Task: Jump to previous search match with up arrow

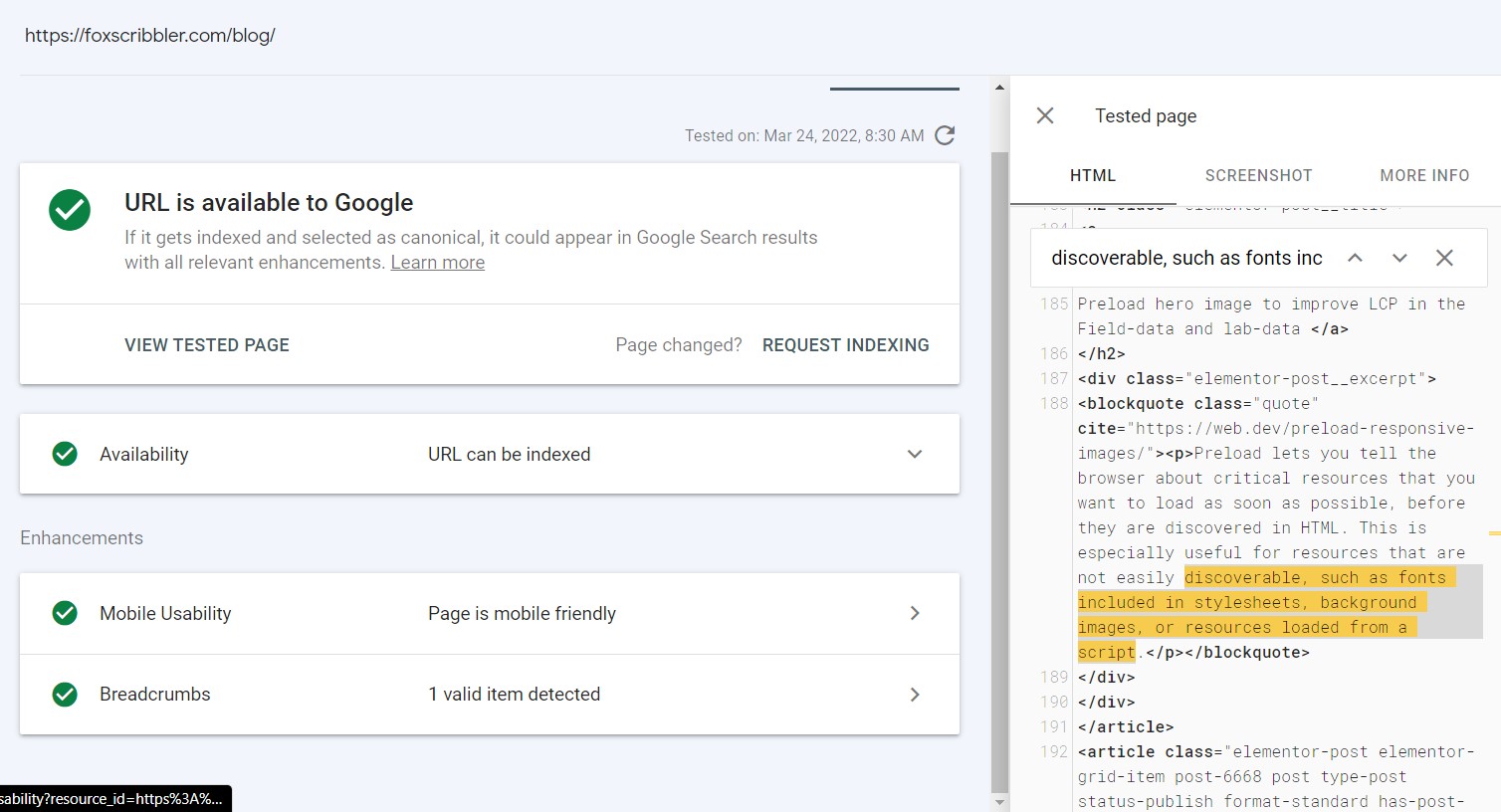Action: tap(1355, 257)
